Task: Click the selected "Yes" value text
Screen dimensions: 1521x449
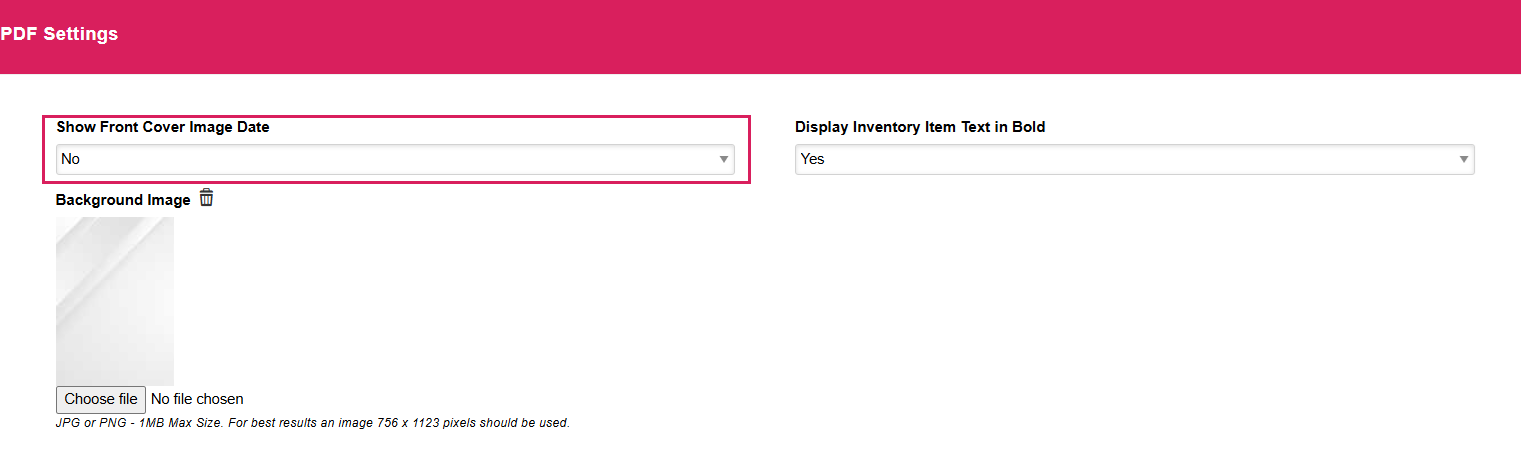Action: tap(812, 160)
